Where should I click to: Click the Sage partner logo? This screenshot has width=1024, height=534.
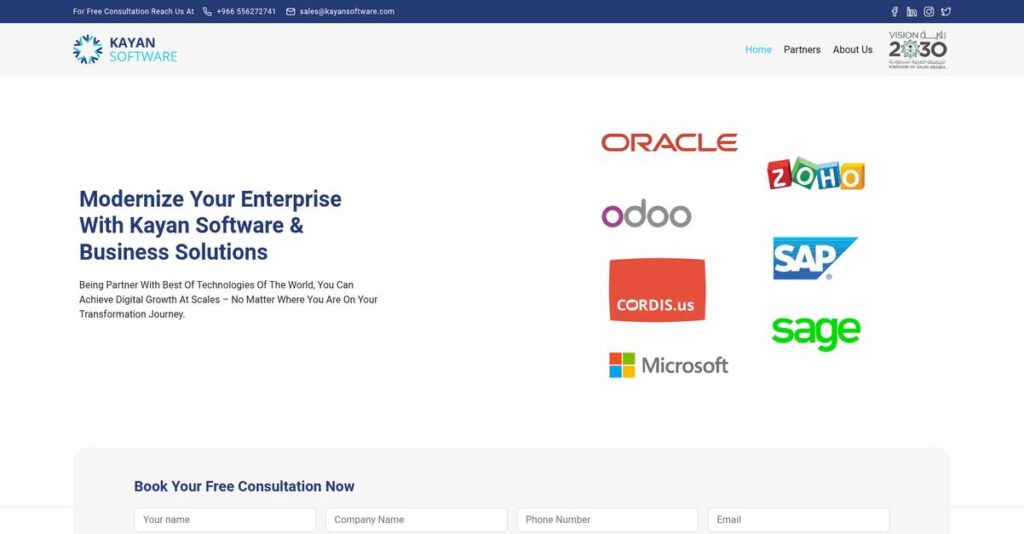click(x=816, y=333)
